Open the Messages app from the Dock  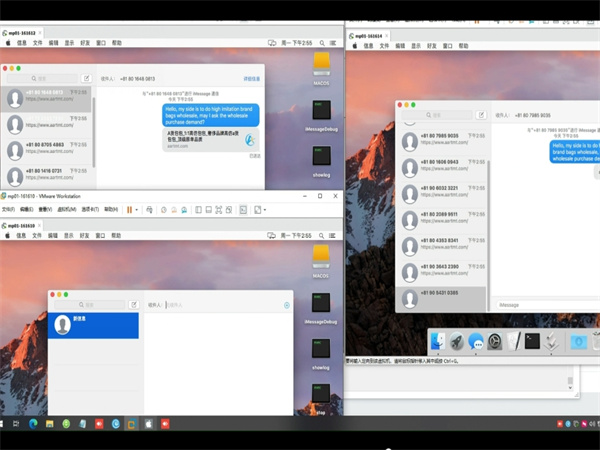(476, 342)
